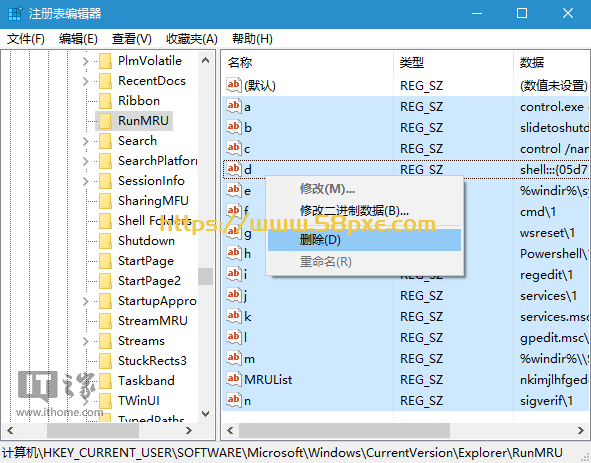Click the Shutdown key folder icon
Viewport: 591px width, 463px height.
(105, 241)
